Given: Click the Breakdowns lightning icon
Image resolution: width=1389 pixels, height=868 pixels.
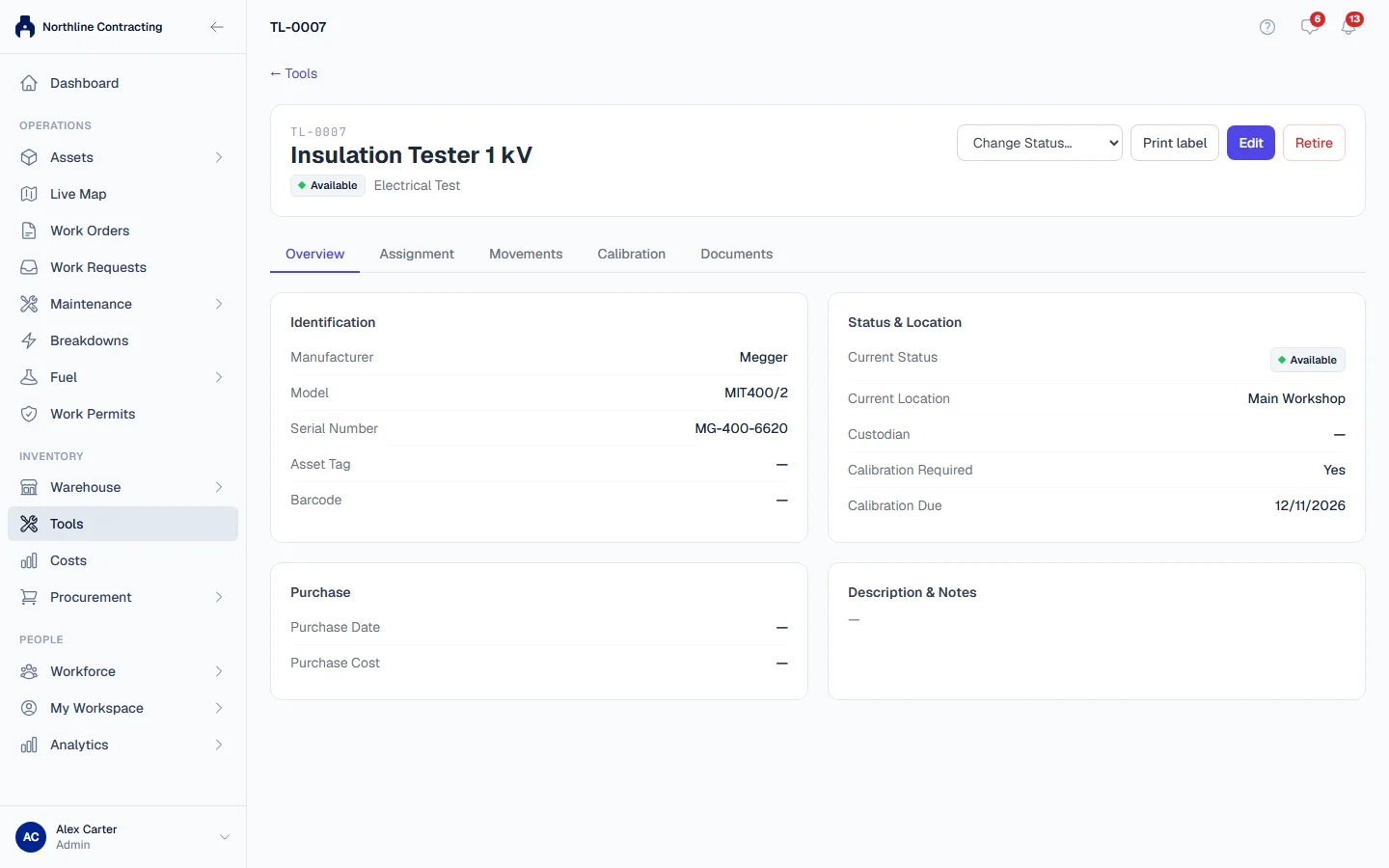Looking at the screenshot, I should [x=29, y=340].
